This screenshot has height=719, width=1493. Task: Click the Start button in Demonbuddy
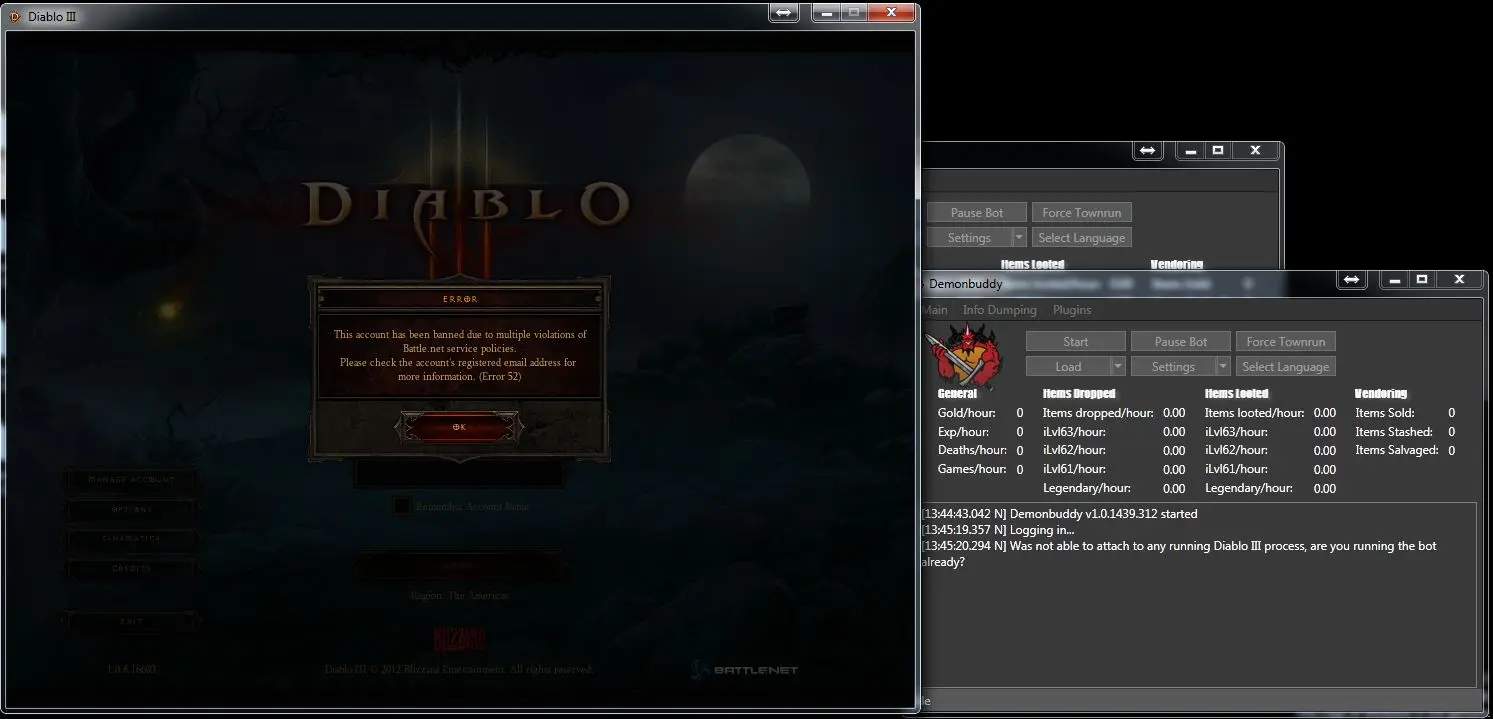(1076, 342)
